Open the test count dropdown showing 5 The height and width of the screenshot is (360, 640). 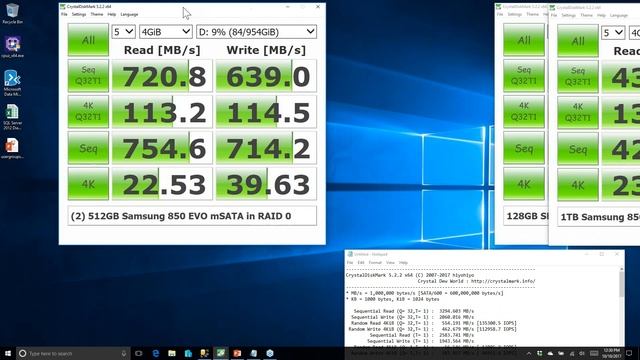[x=123, y=31]
